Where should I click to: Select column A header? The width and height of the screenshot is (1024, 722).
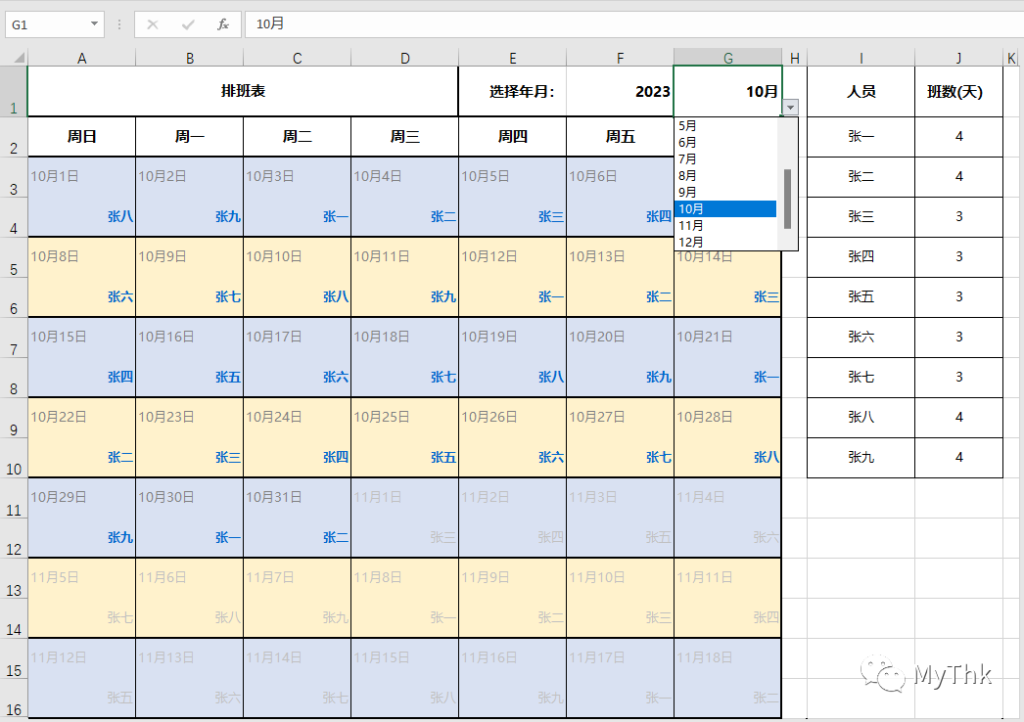(x=81, y=59)
